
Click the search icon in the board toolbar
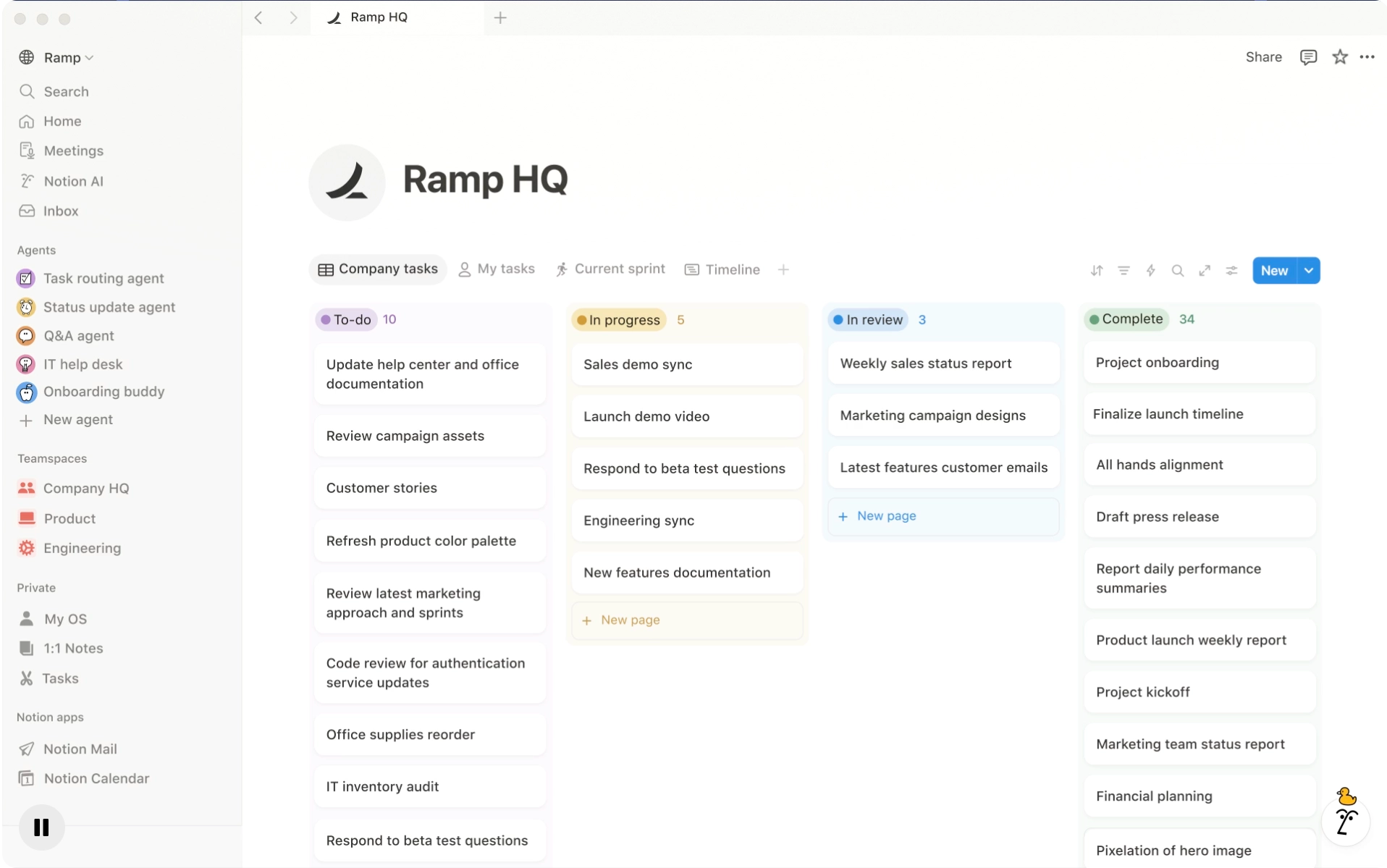1178,270
